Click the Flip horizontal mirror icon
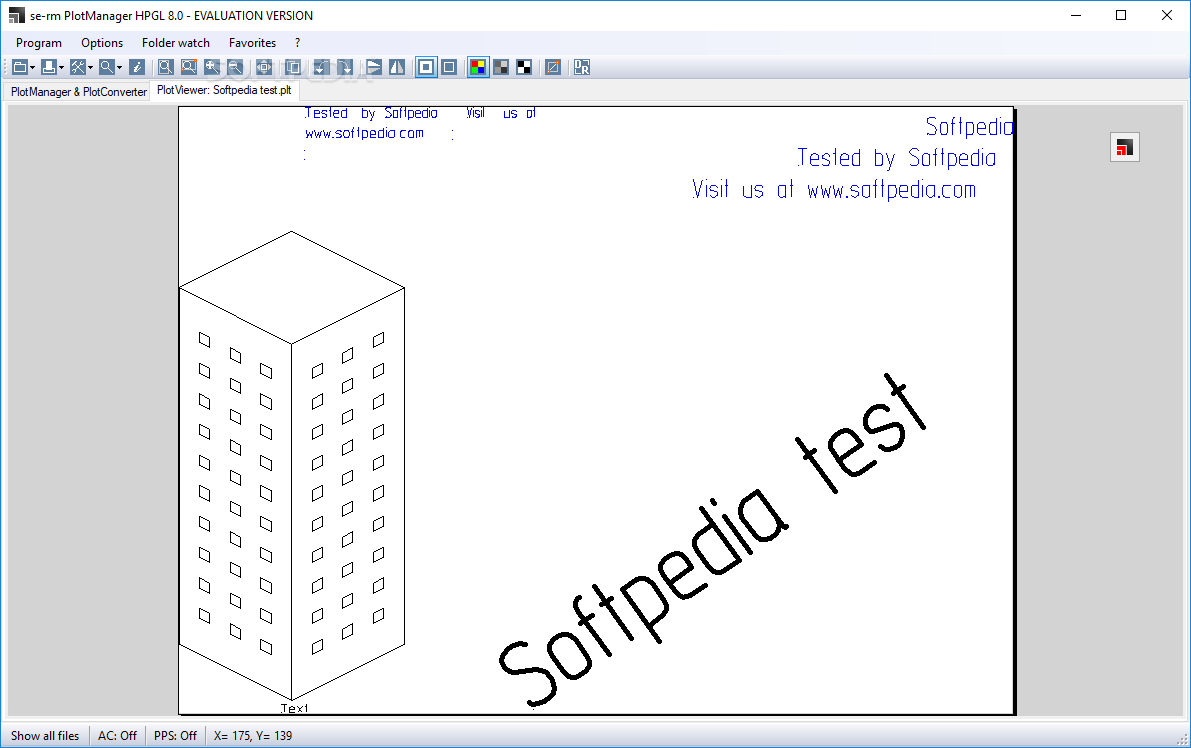The height and width of the screenshot is (748, 1191). 396,68
